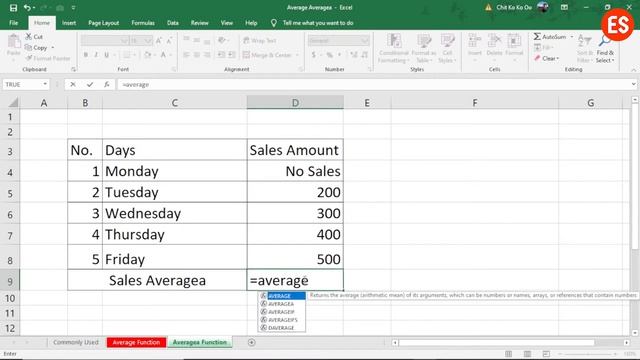The height and width of the screenshot is (360, 640).
Task: Open the View ribbon tab
Action: coord(227,23)
